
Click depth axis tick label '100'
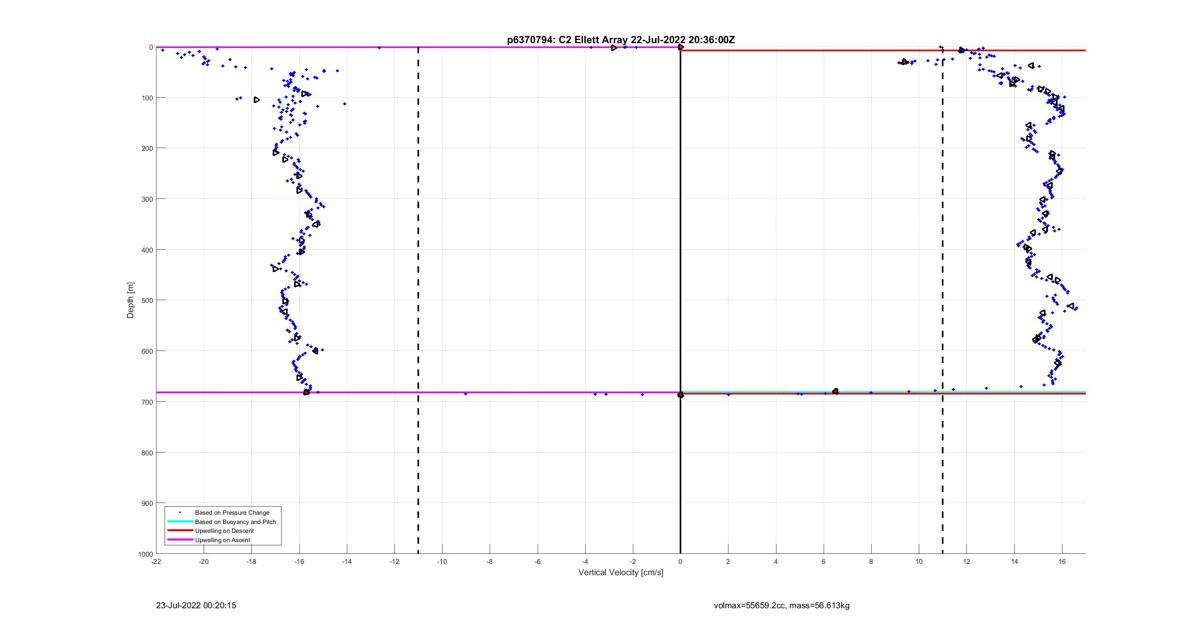(146, 98)
